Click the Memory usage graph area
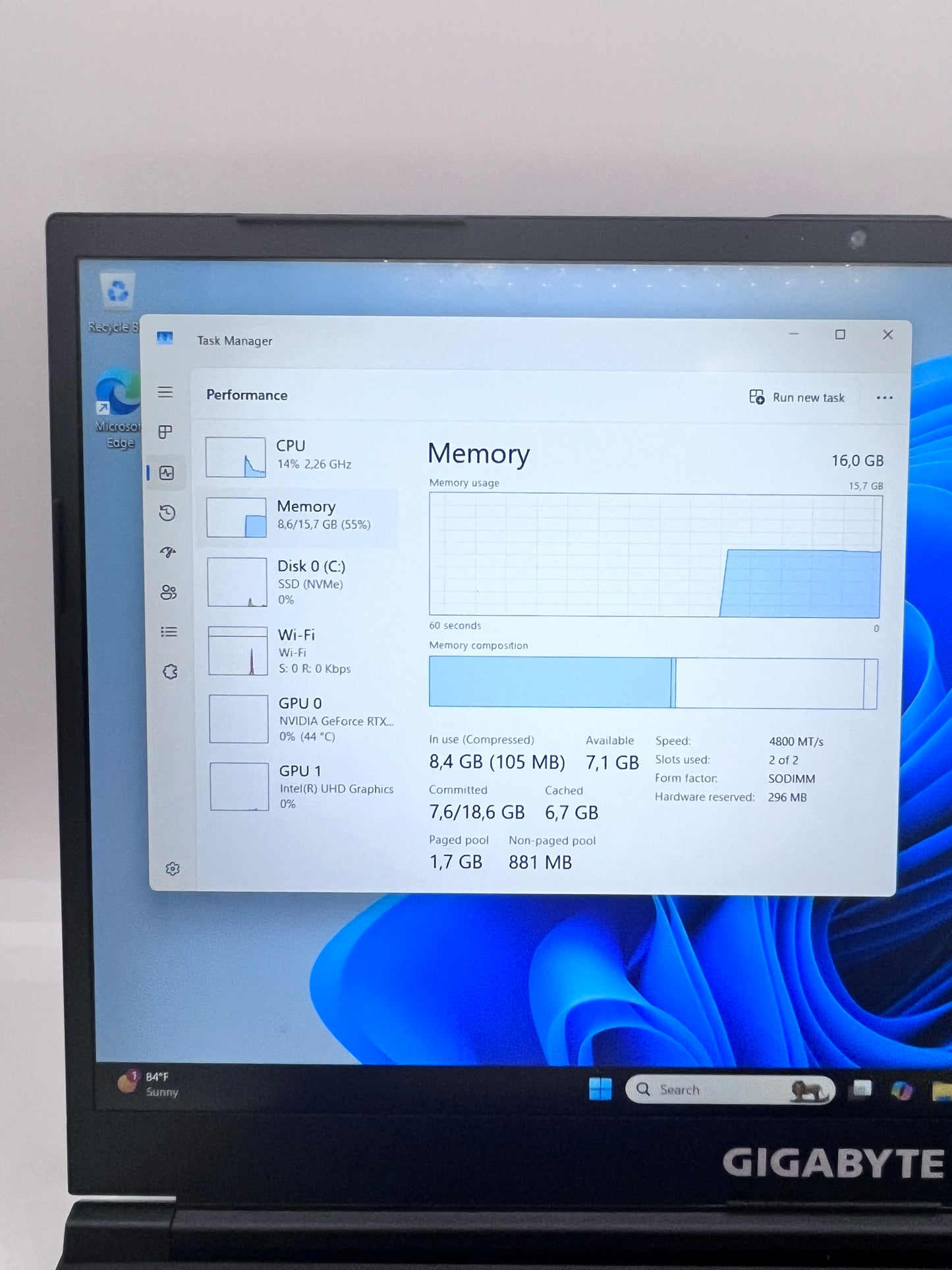Screen dimensions: 952x1270 656,556
